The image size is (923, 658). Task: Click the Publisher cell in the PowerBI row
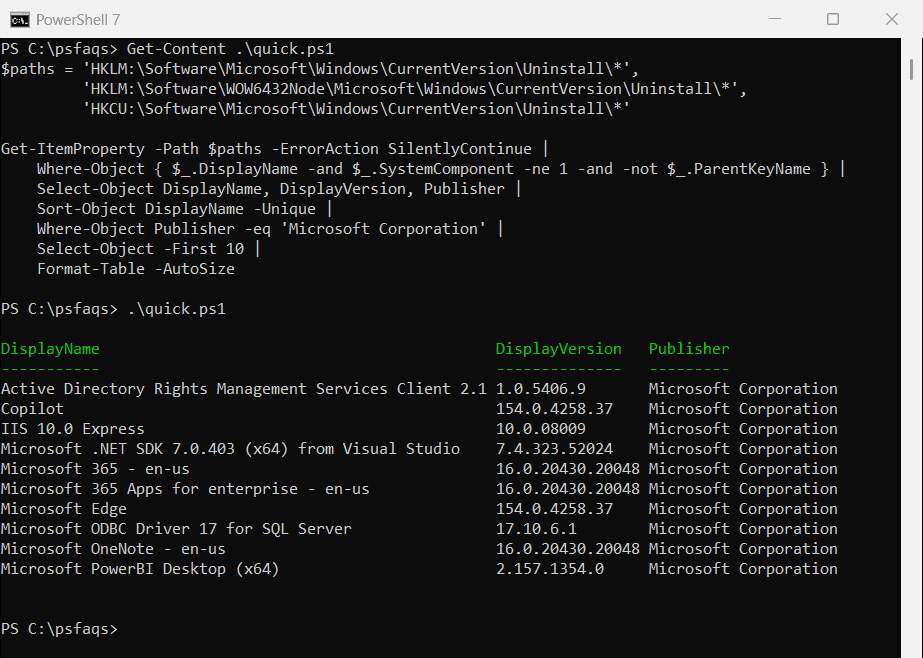743,569
